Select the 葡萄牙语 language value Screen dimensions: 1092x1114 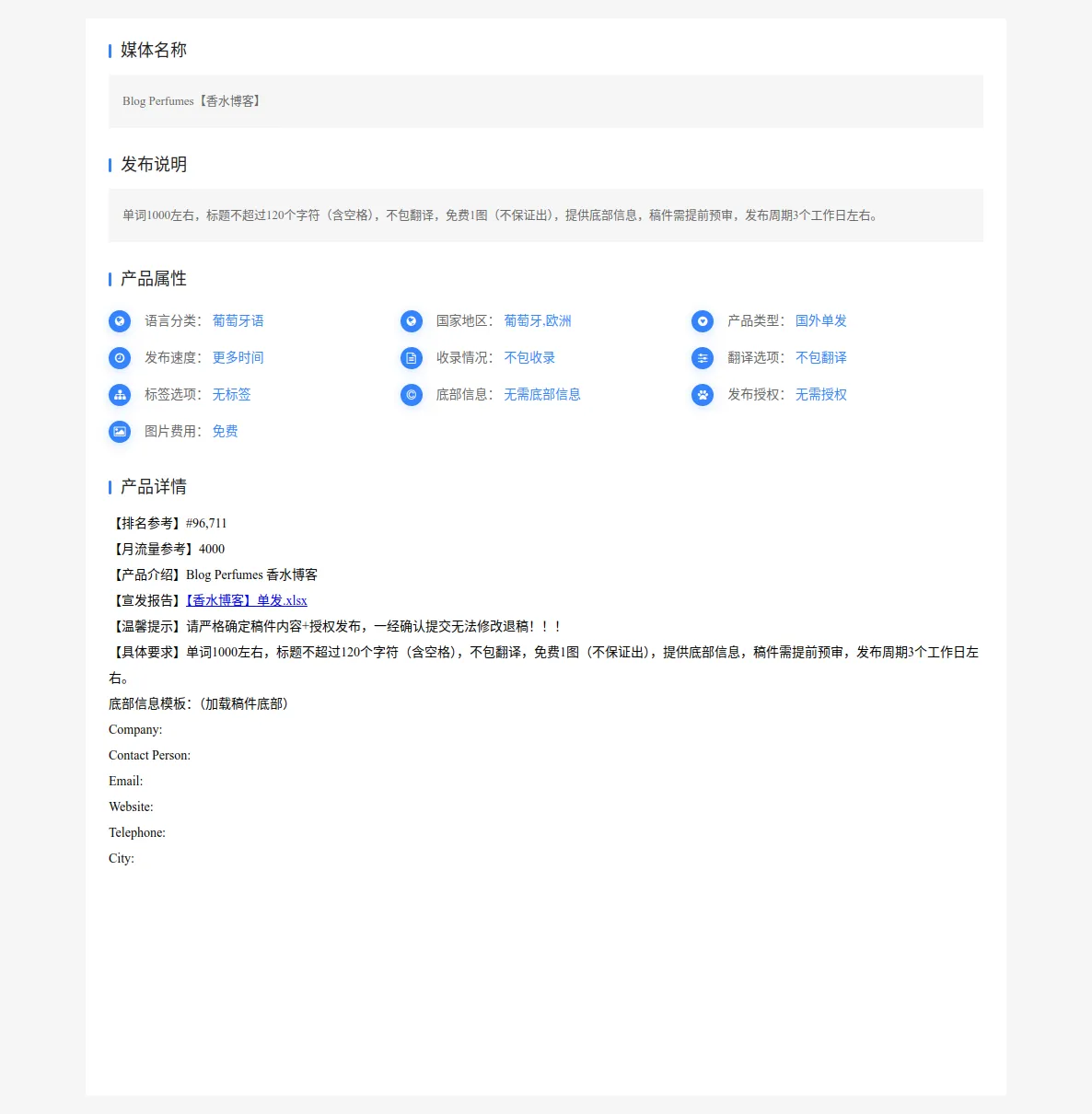tap(238, 320)
